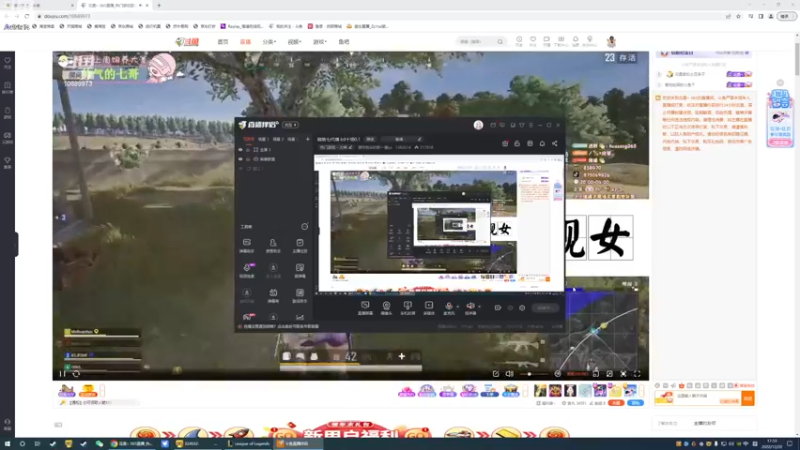Viewport: 800px width, 450px height.
Task: Open the download icon in the Douyu header
Action: [x=561, y=41]
